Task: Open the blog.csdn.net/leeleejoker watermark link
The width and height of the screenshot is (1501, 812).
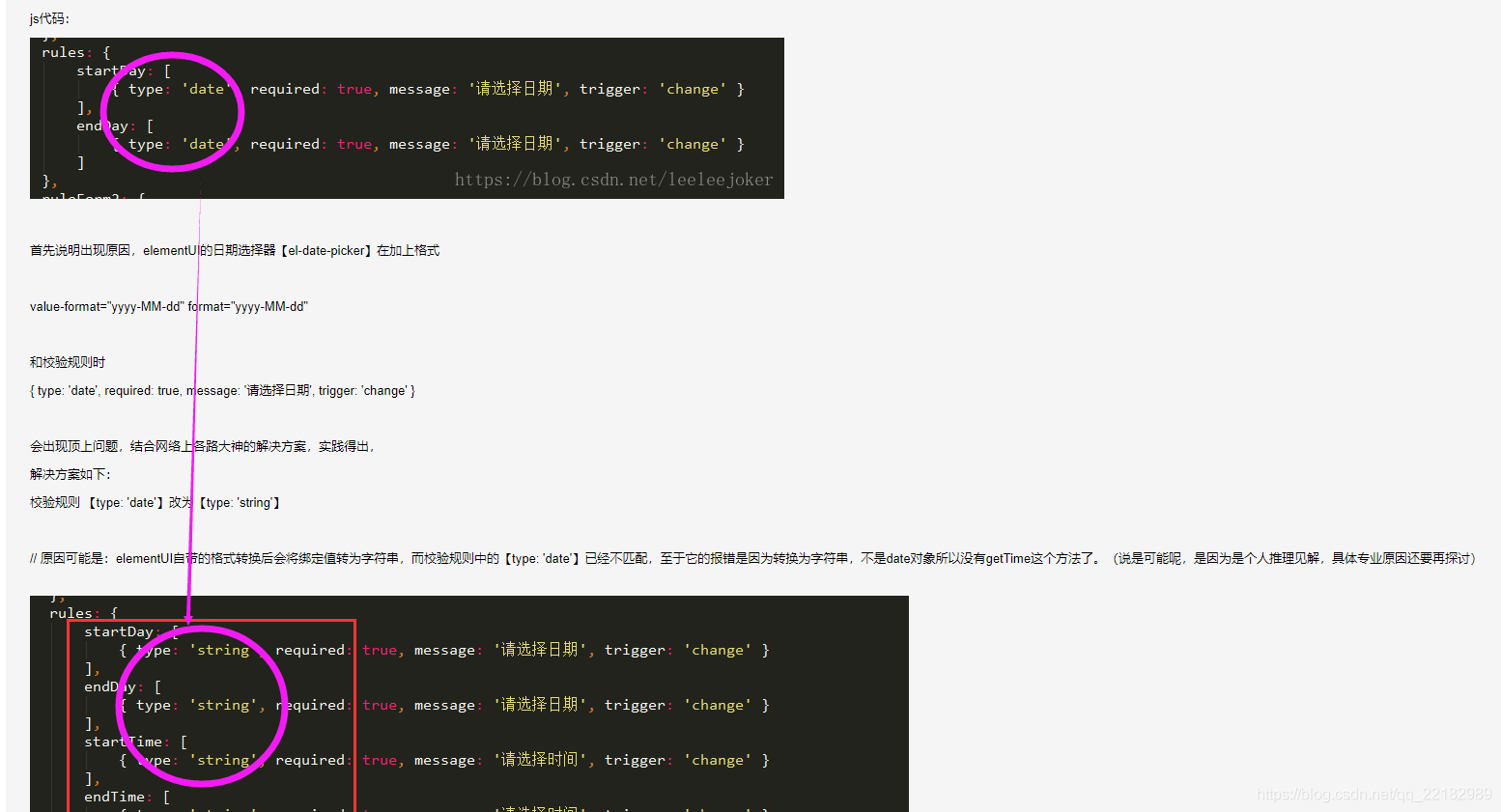Action: (614, 179)
